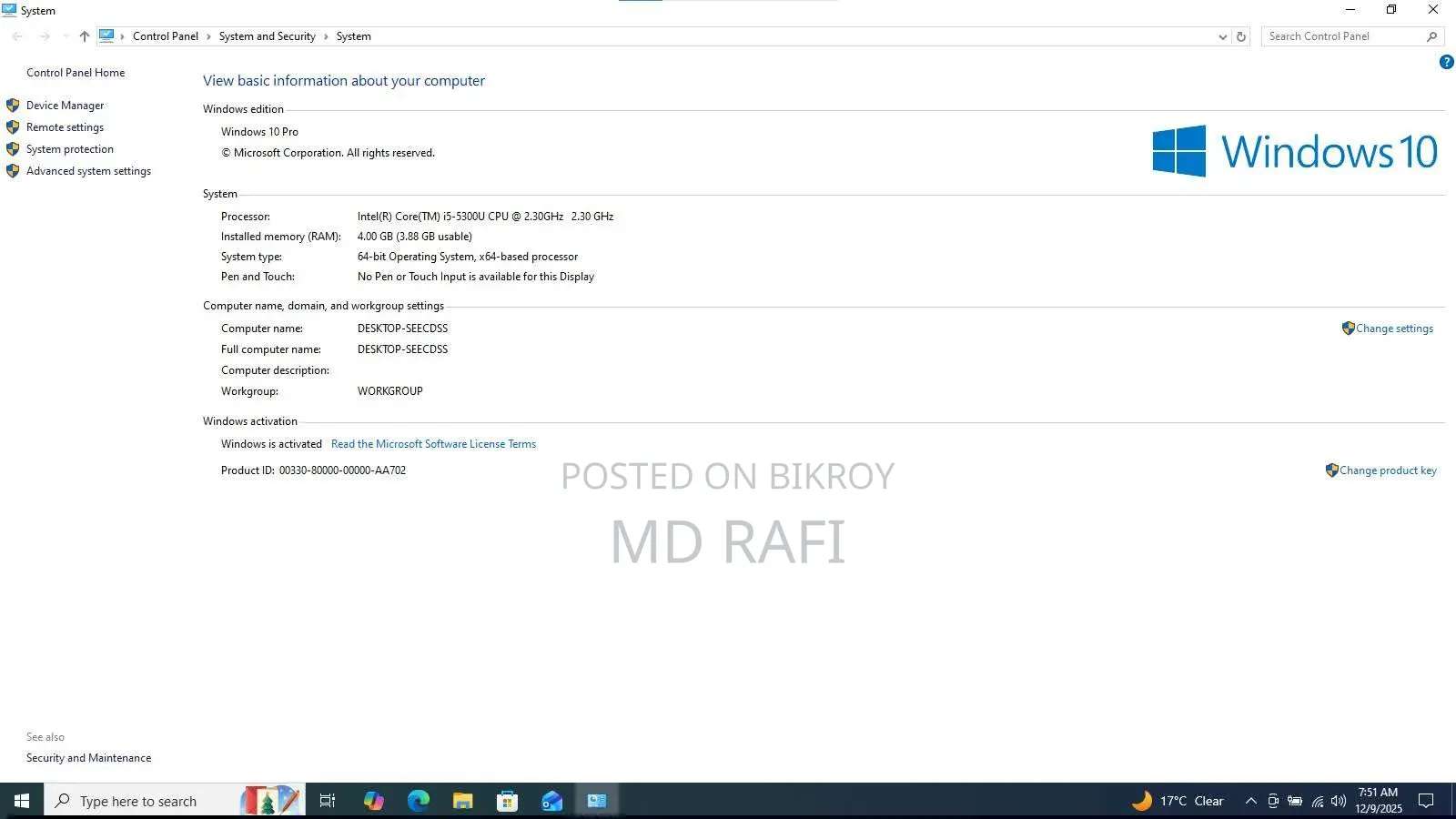1456x819 pixels.
Task: Open Advanced system settings
Action: pos(88,171)
